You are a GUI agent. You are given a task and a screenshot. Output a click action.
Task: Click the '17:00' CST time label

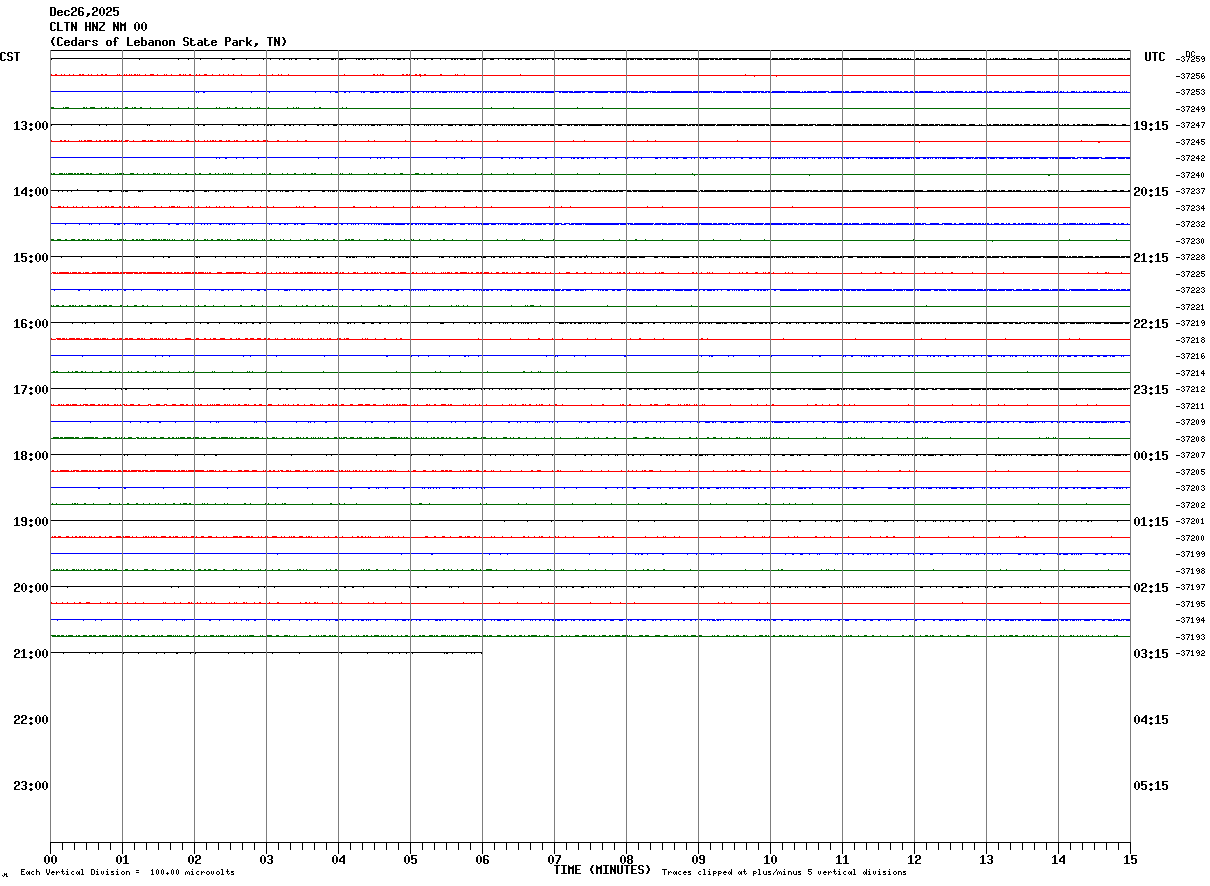(30, 390)
